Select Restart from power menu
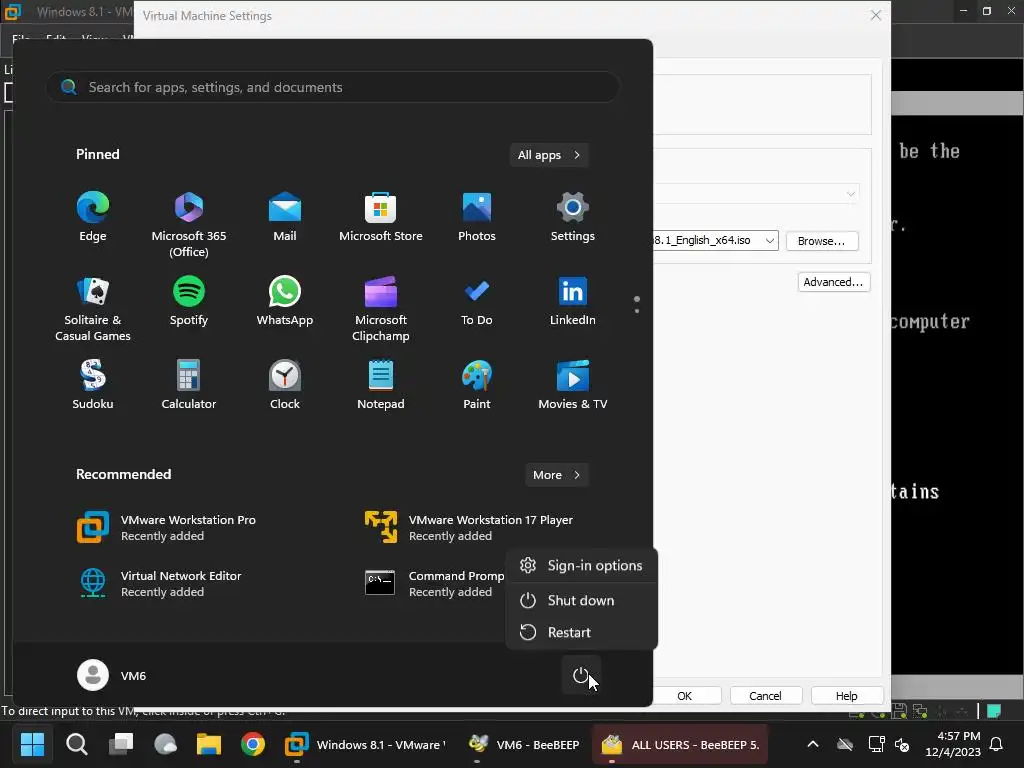This screenshot has width=1024, height=768. (x=581, y=632)
